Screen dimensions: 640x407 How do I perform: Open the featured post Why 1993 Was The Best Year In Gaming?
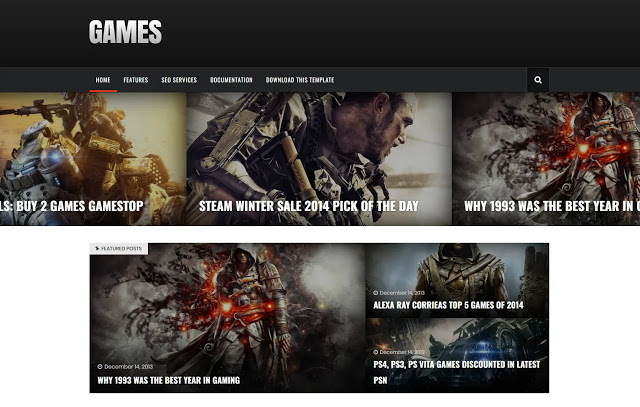(x=169, y=380)
